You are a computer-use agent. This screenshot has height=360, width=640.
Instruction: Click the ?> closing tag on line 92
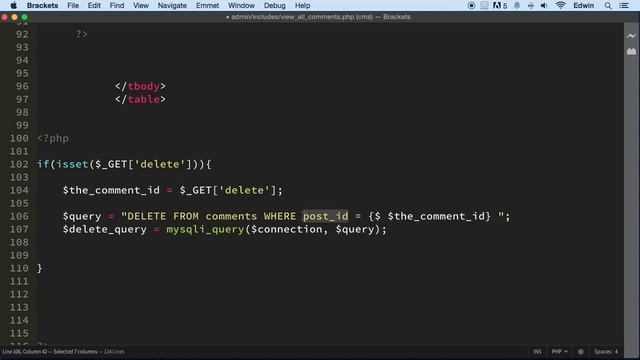[x=82, y=34]
